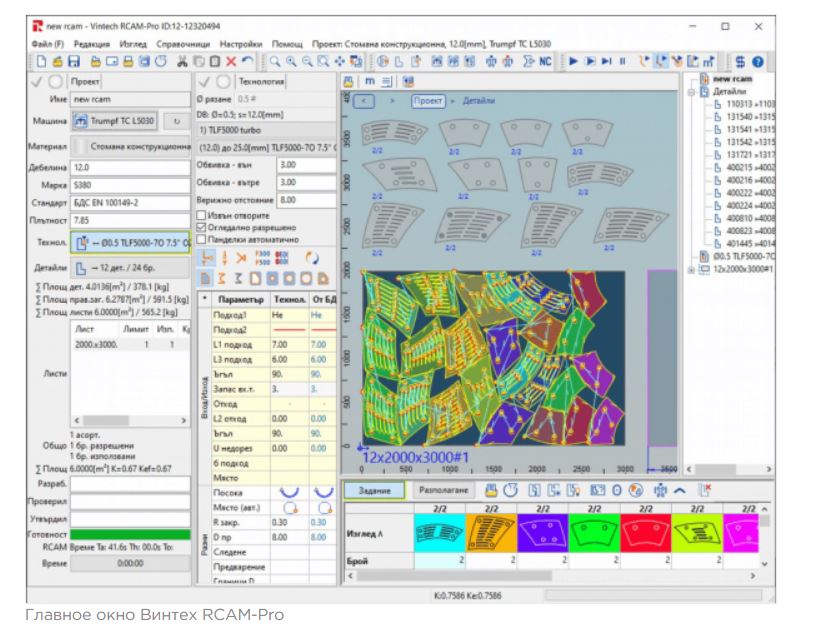Cut selection with the scissors icon
This screenshot has height=630, width=828.
[x=182, y=62]
